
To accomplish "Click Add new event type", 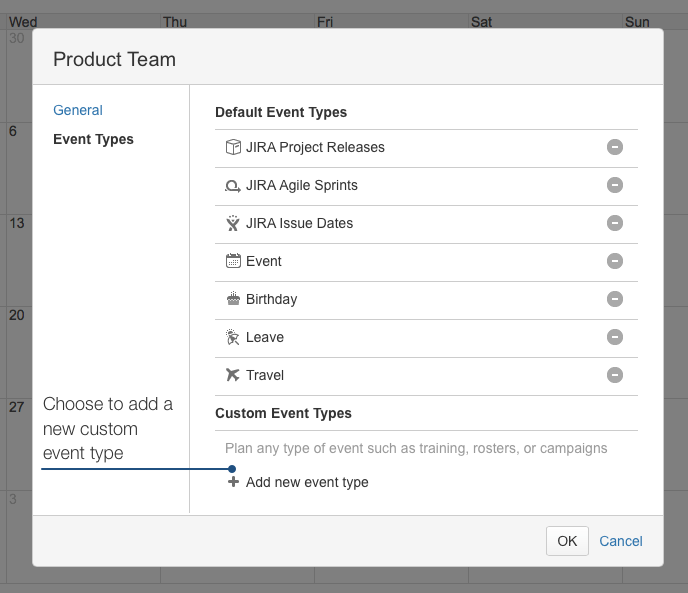I will click(307, 482).
